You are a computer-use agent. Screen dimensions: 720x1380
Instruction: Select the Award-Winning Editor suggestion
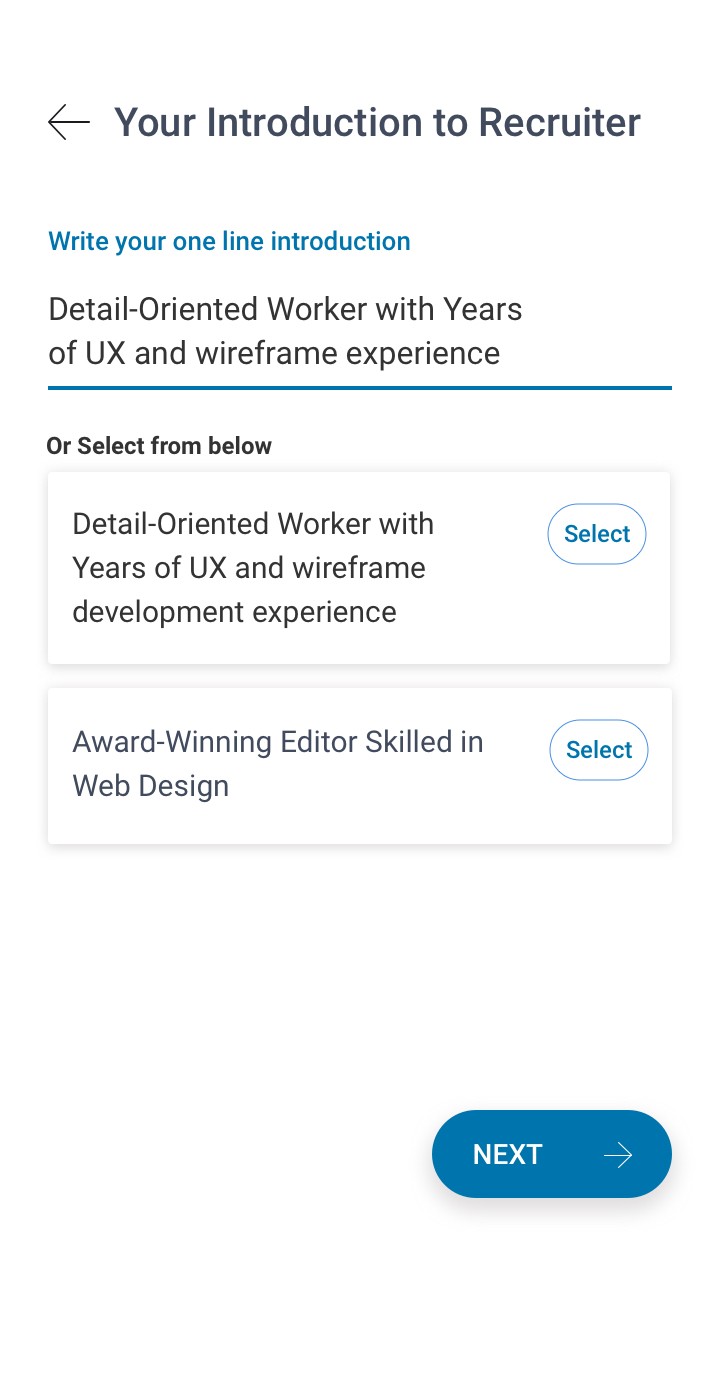click(x=598, y=750)
